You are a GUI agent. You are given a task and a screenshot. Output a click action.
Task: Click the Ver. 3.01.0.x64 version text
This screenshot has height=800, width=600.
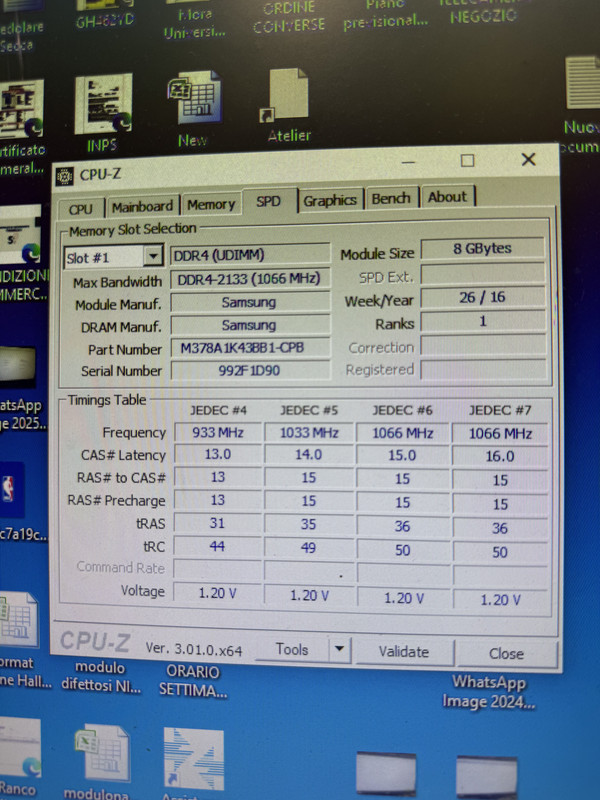coord(194,648)
